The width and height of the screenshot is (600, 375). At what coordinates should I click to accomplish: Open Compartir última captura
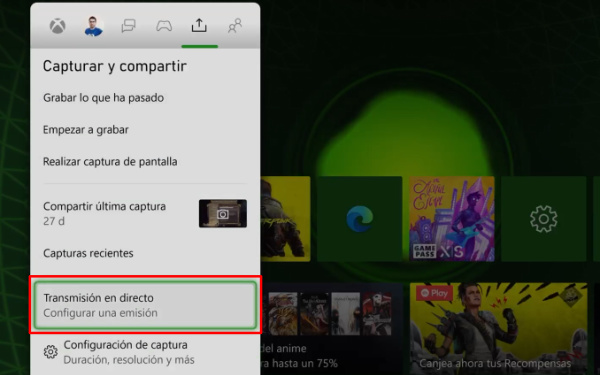[145, 213]
